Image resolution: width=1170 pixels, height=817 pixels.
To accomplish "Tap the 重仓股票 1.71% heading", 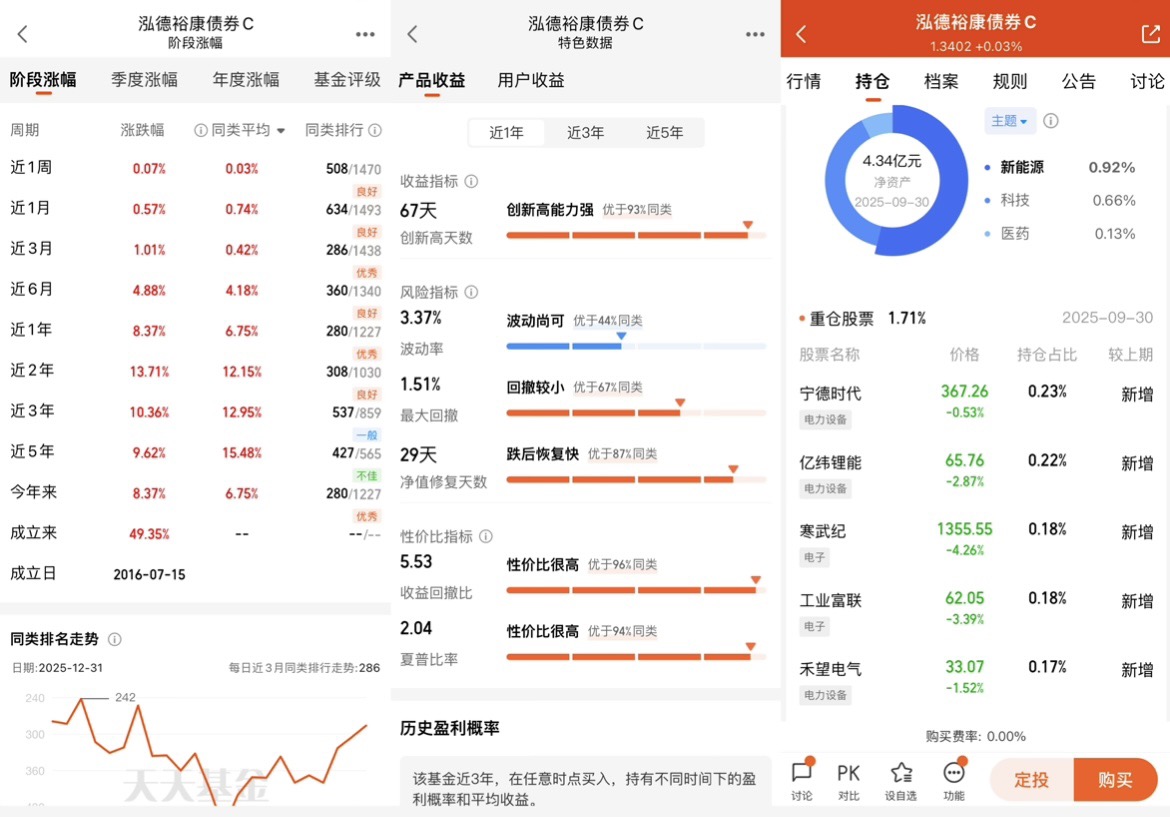I will click(x=863, y=319).
